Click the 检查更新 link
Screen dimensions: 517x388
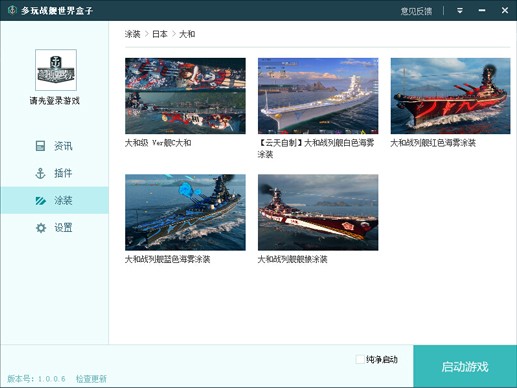click(91, 379)
